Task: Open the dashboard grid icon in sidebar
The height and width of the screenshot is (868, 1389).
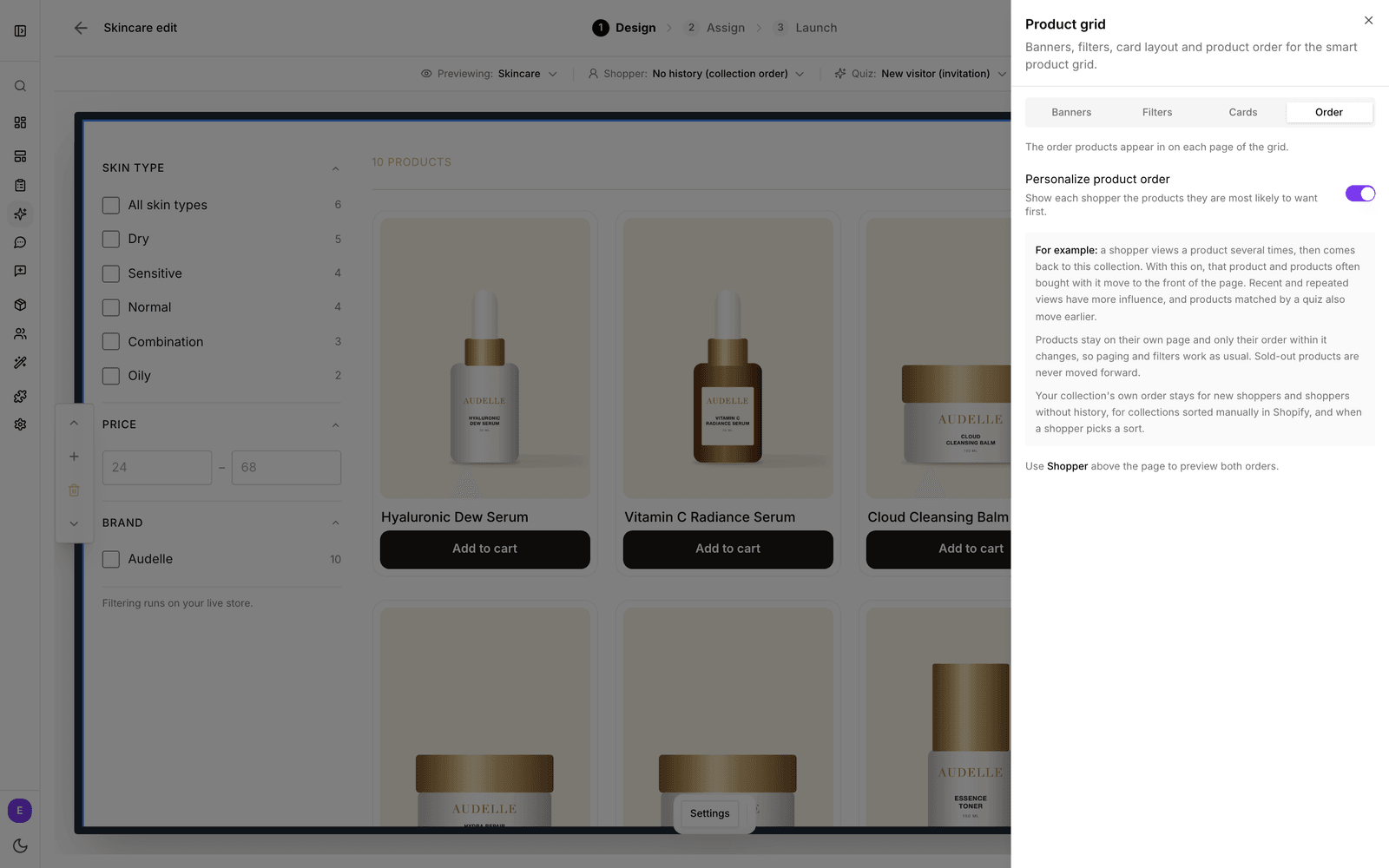Action: coord(20,122)
